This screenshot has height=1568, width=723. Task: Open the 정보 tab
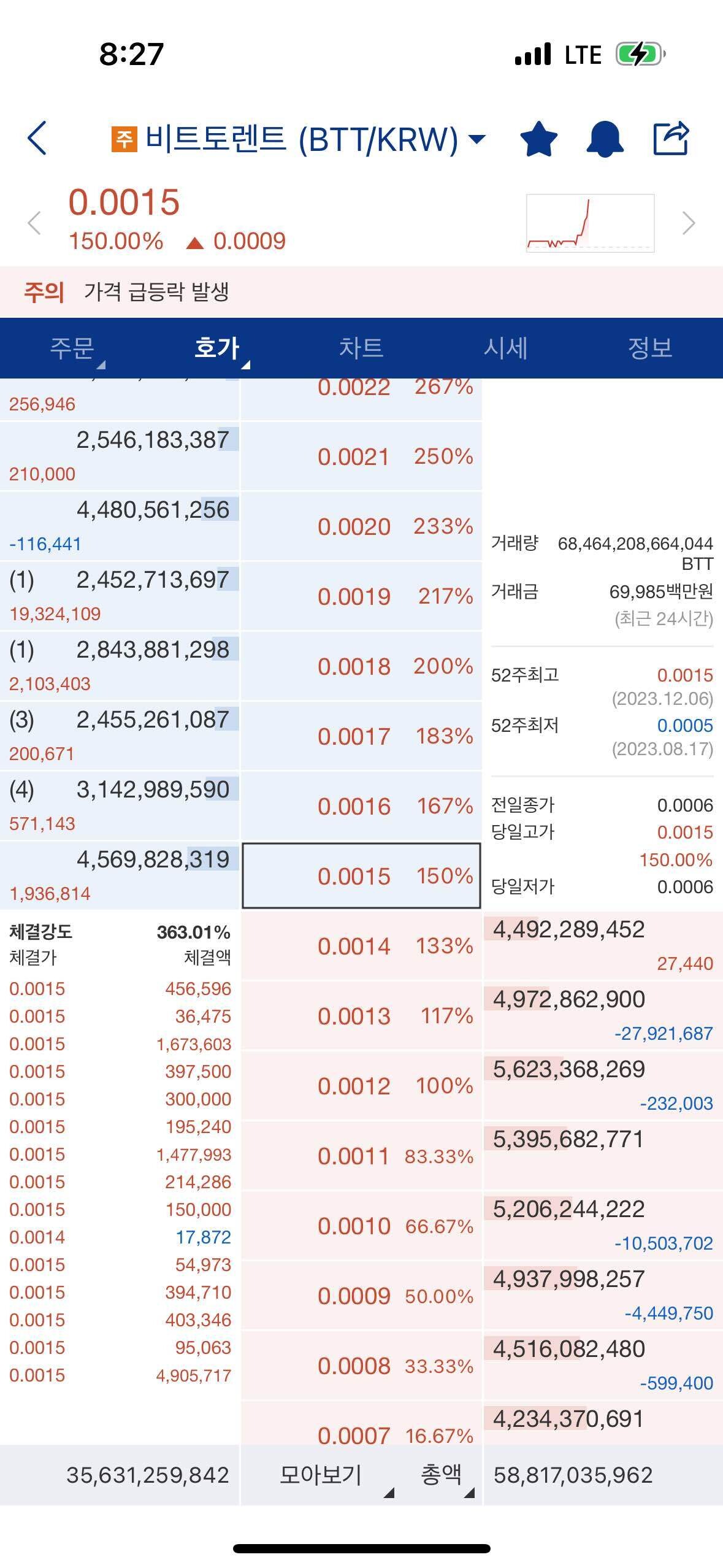[x=650, y=348]
